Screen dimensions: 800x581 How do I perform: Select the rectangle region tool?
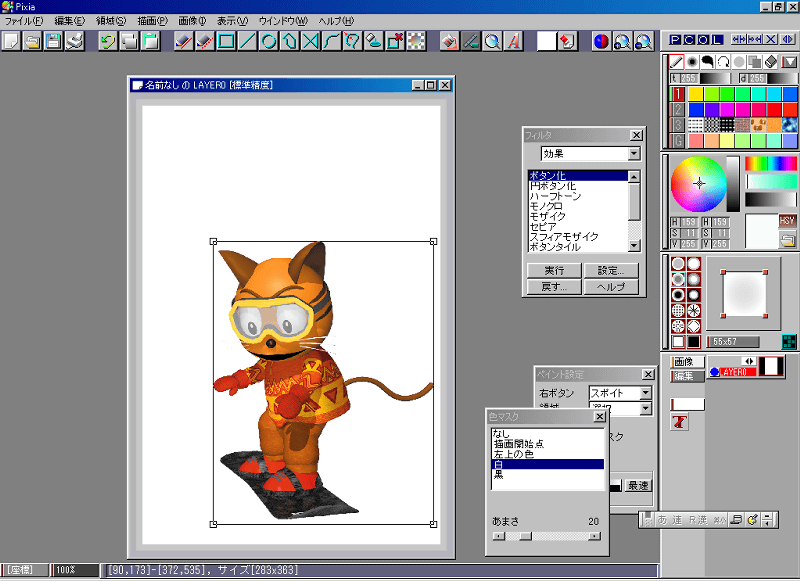pyautogui.click(x=226, y=41)
